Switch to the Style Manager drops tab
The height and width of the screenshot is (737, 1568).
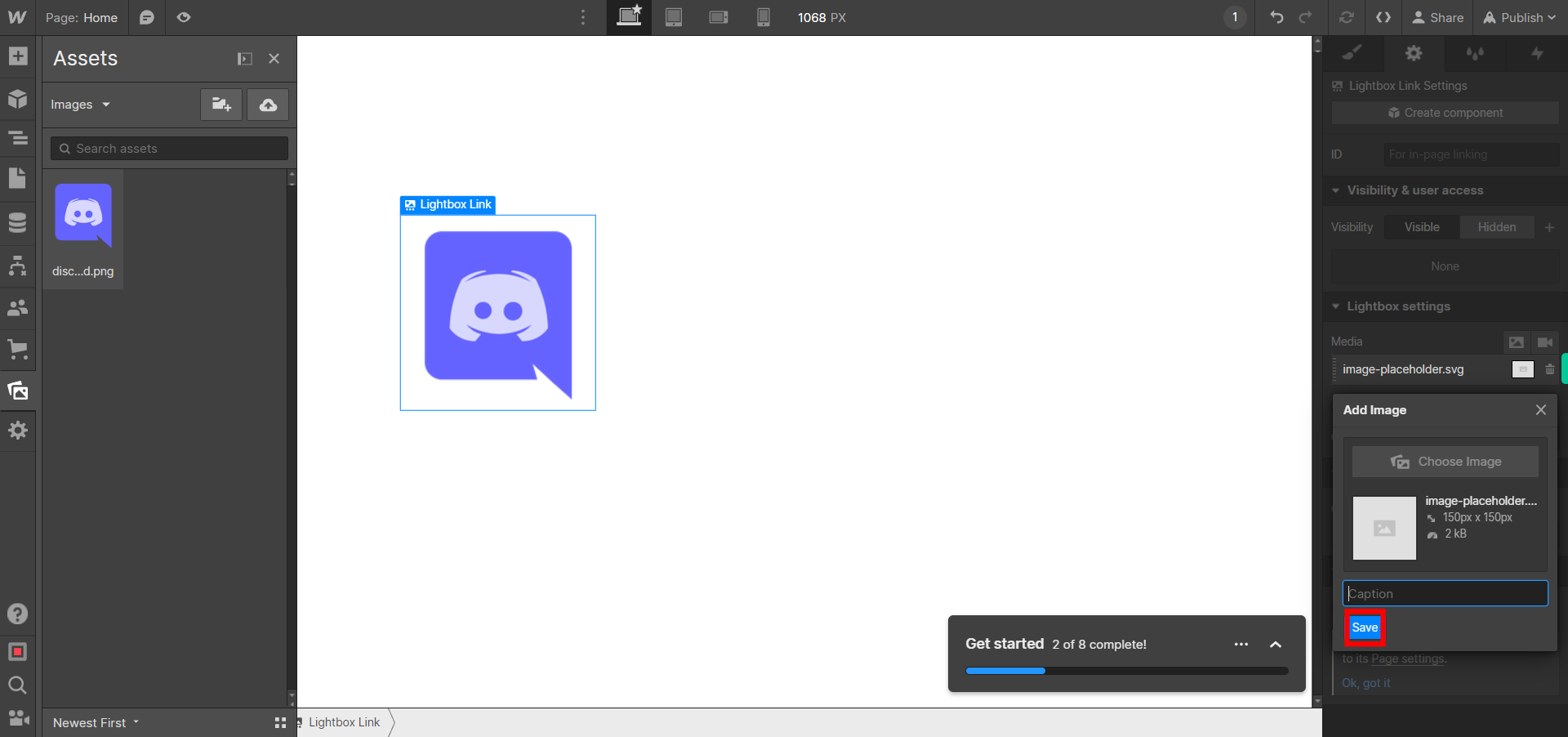tap(1475, 53)
